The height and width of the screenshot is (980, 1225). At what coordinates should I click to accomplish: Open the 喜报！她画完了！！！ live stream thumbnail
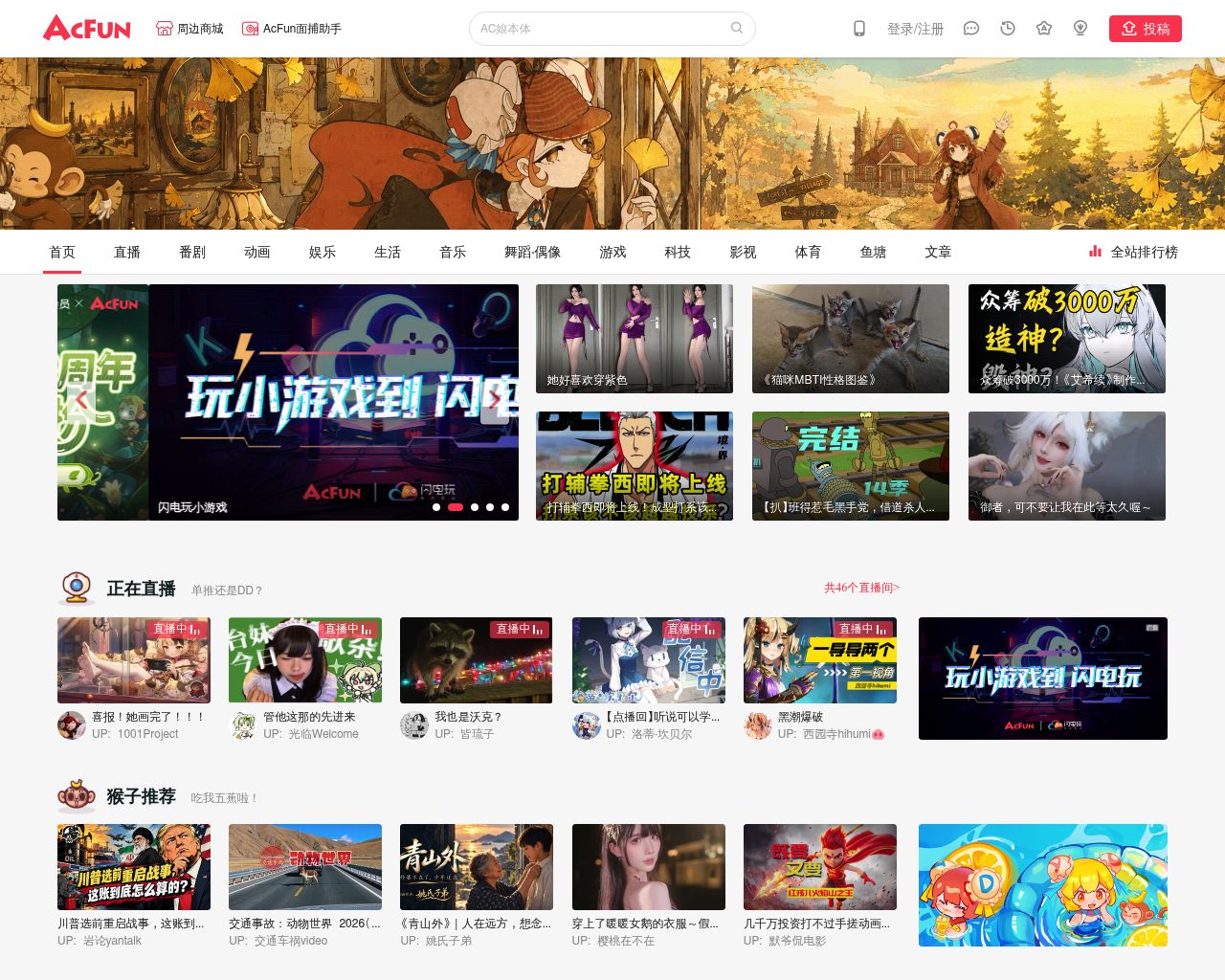pyautogui.click(x=134, y=660)
